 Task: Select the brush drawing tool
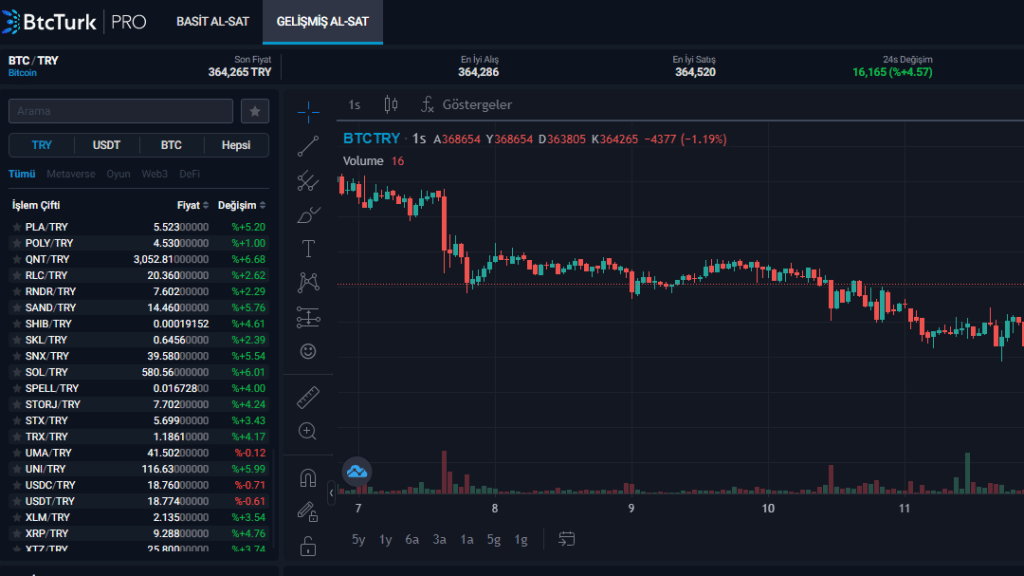(x=308, y=215)
